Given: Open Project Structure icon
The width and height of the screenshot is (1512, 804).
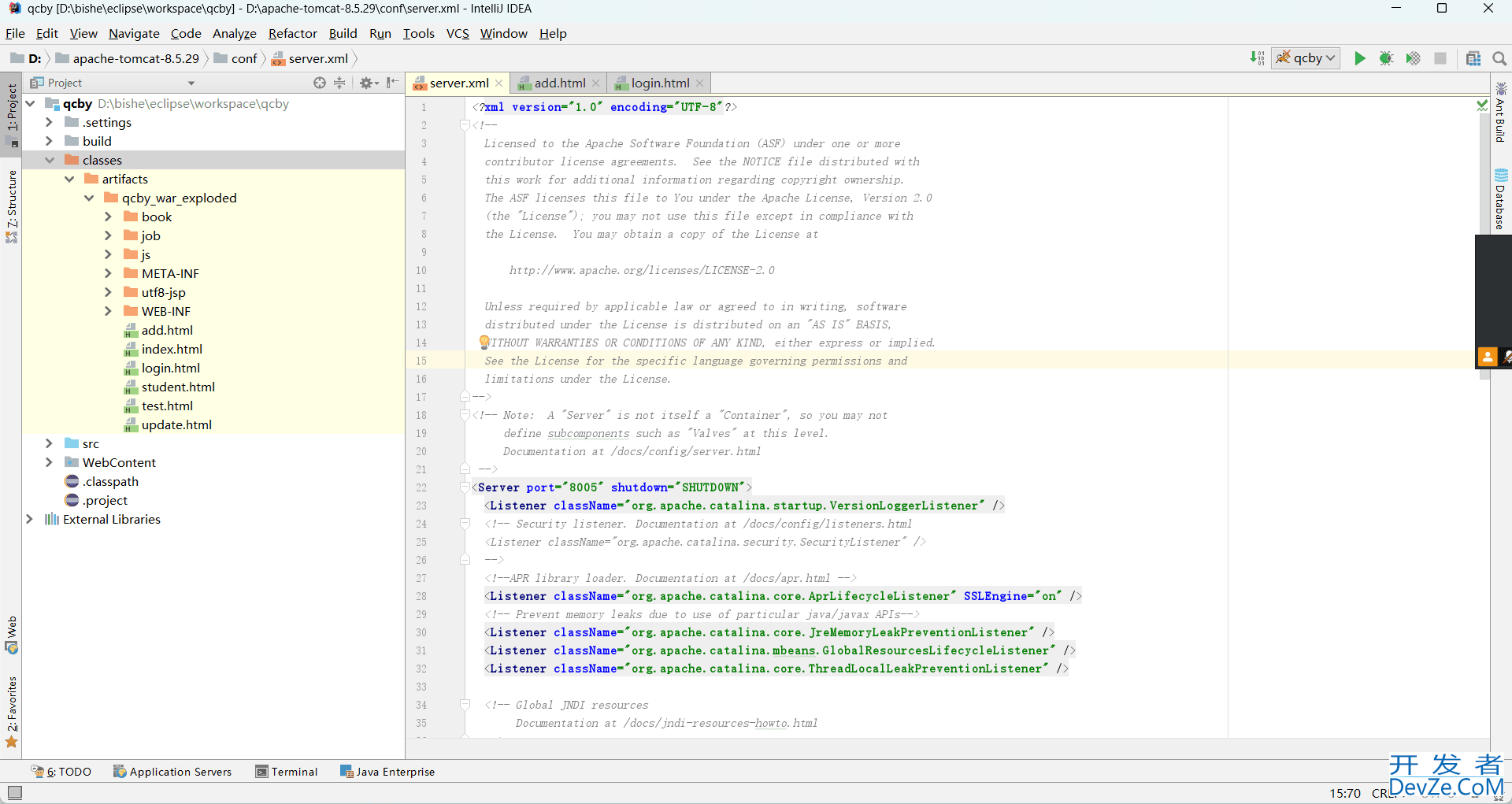Looking at the screenshot, I should click(x=1473, y=58).
